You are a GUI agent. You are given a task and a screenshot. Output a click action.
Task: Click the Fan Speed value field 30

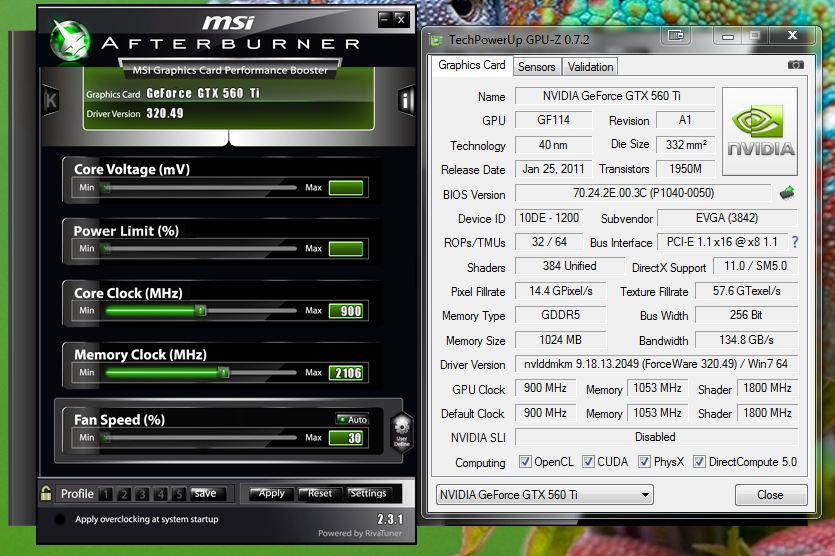pos(346,438)
